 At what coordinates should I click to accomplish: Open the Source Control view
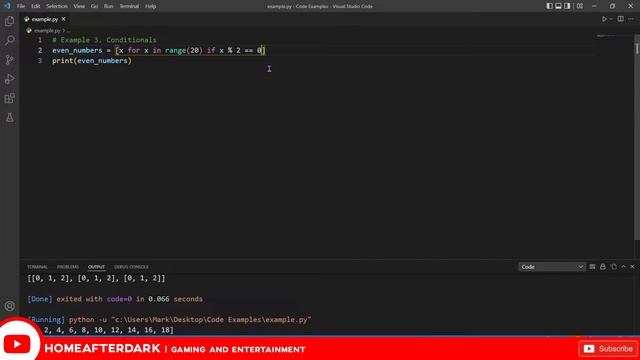tap(9, 60)
